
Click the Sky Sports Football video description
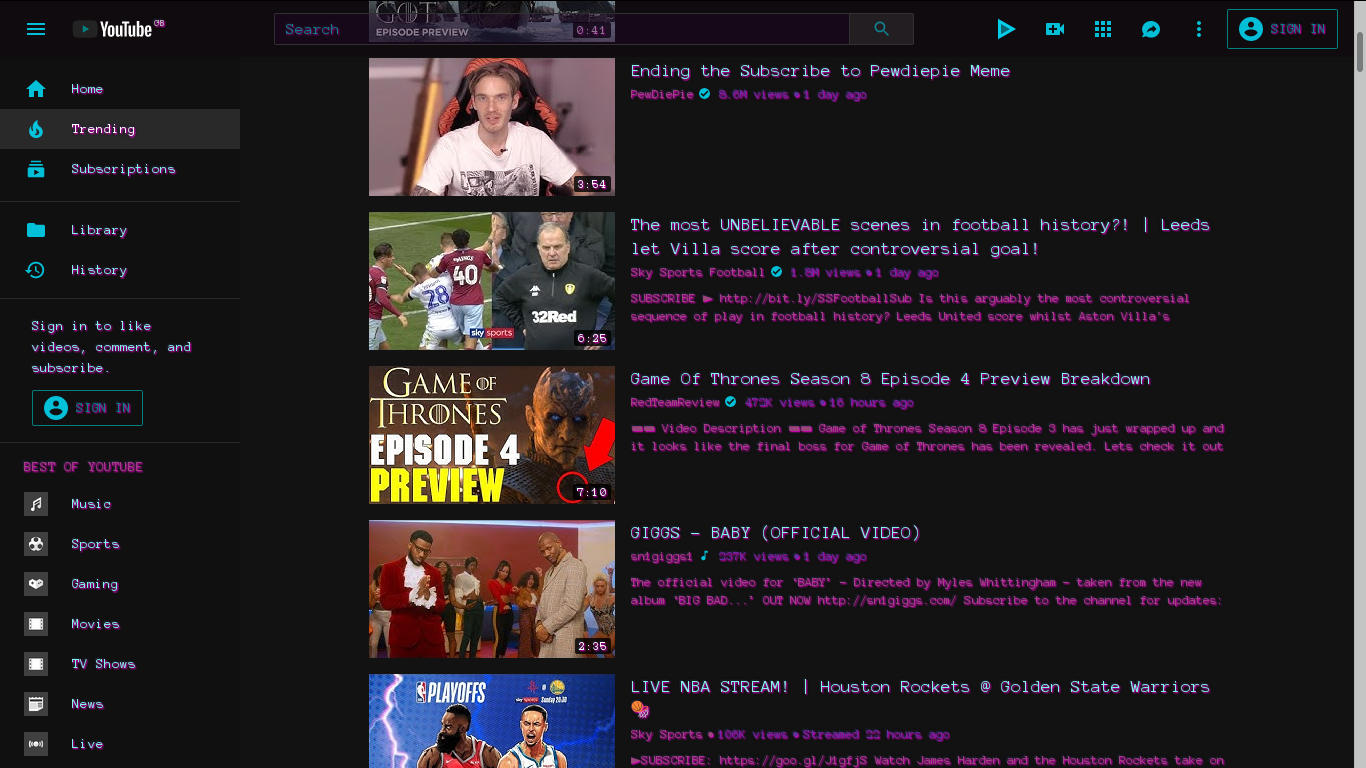[910, 308]
